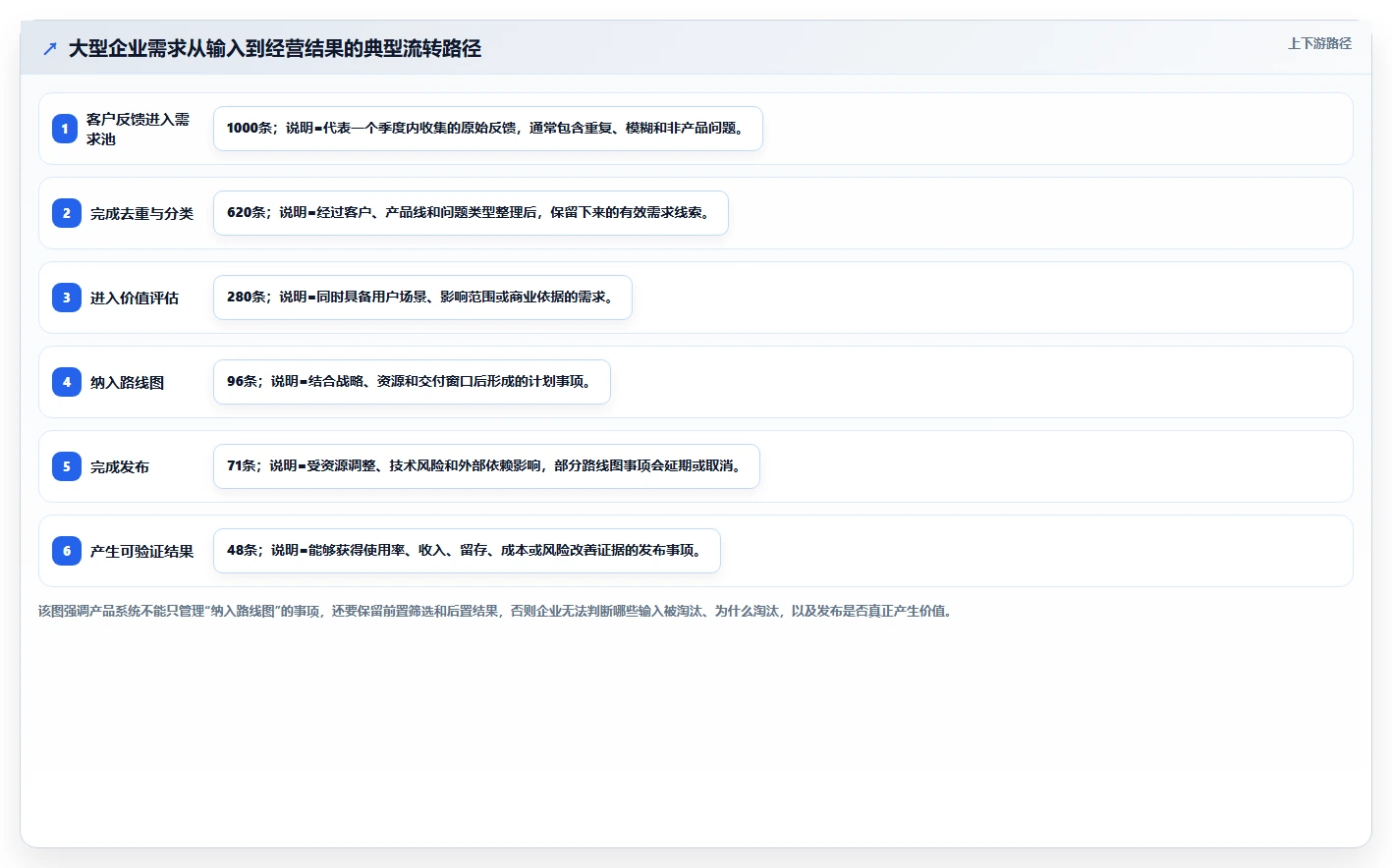This screenshot has width=1392, height=868.
Task: Click the footnote starting 该图强调产品系统
Action: (495, 611)
